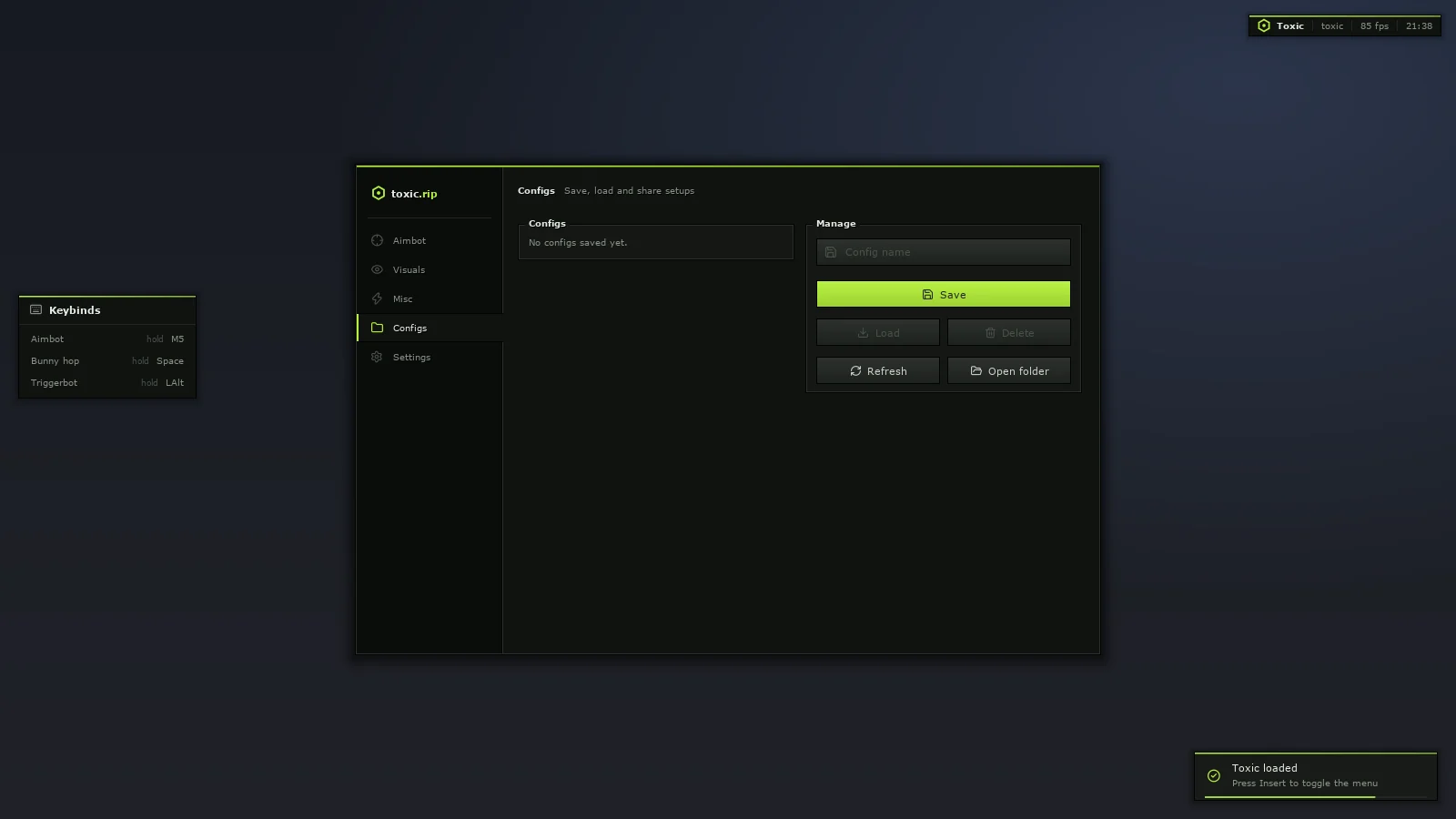Refresh the configs list
The height and width of the screenshot is (819, 1456).
878,370
